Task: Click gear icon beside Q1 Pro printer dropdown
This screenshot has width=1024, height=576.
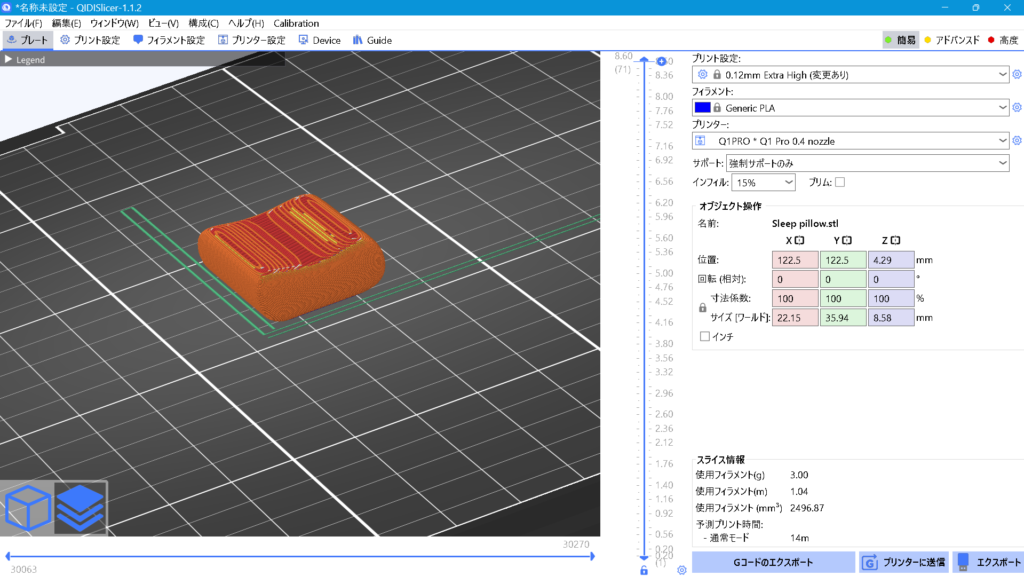Action: [x=1017, y=141]
